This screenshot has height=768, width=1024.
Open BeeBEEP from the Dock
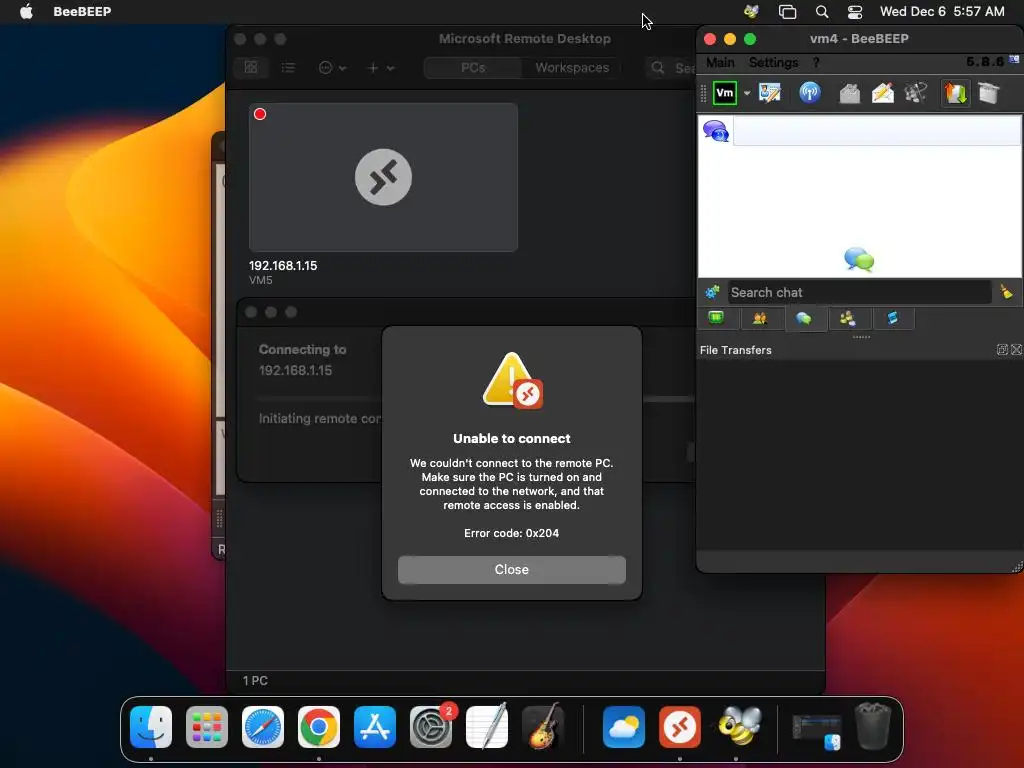739,727
